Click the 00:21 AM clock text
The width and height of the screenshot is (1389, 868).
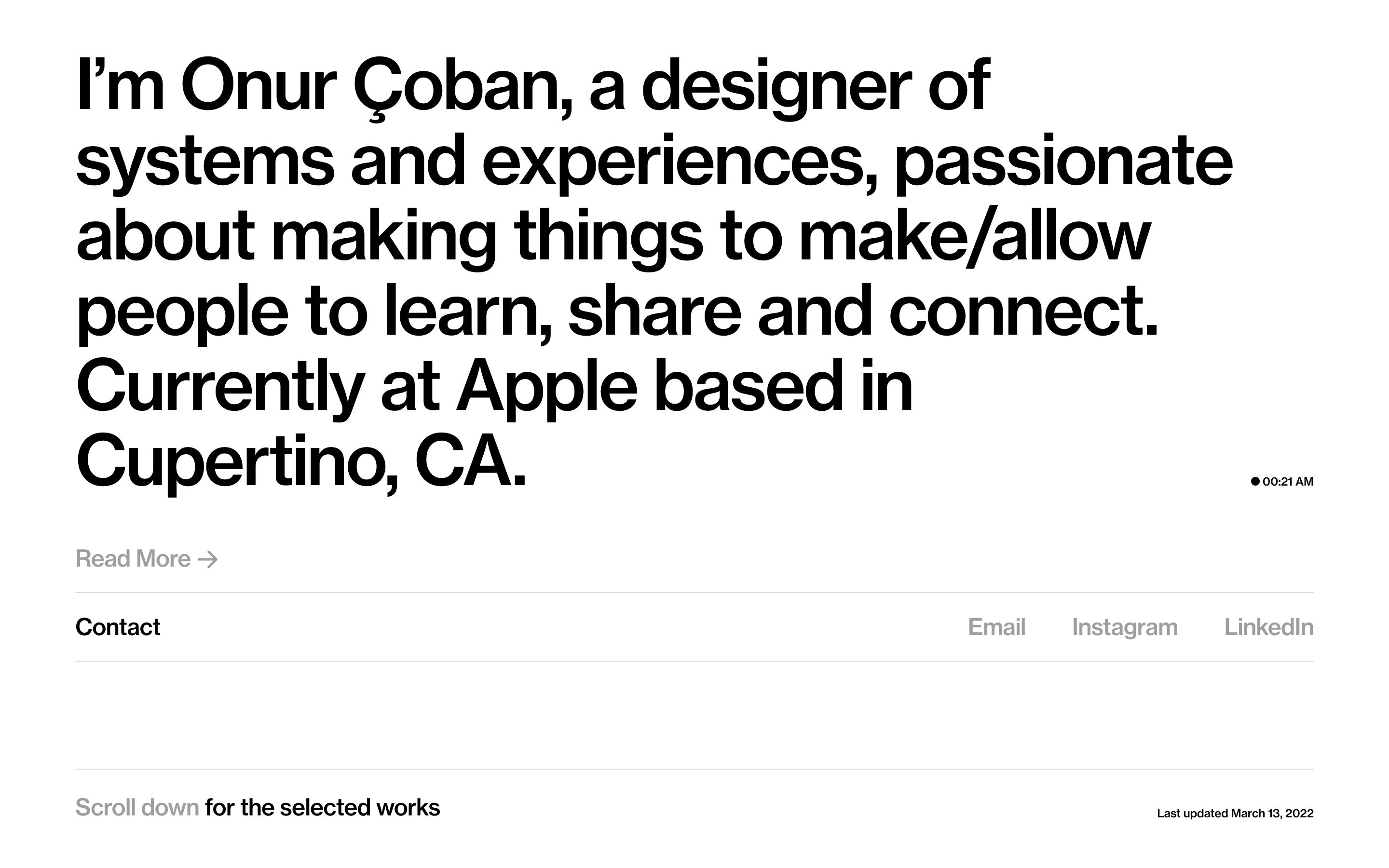(1288, 482)
